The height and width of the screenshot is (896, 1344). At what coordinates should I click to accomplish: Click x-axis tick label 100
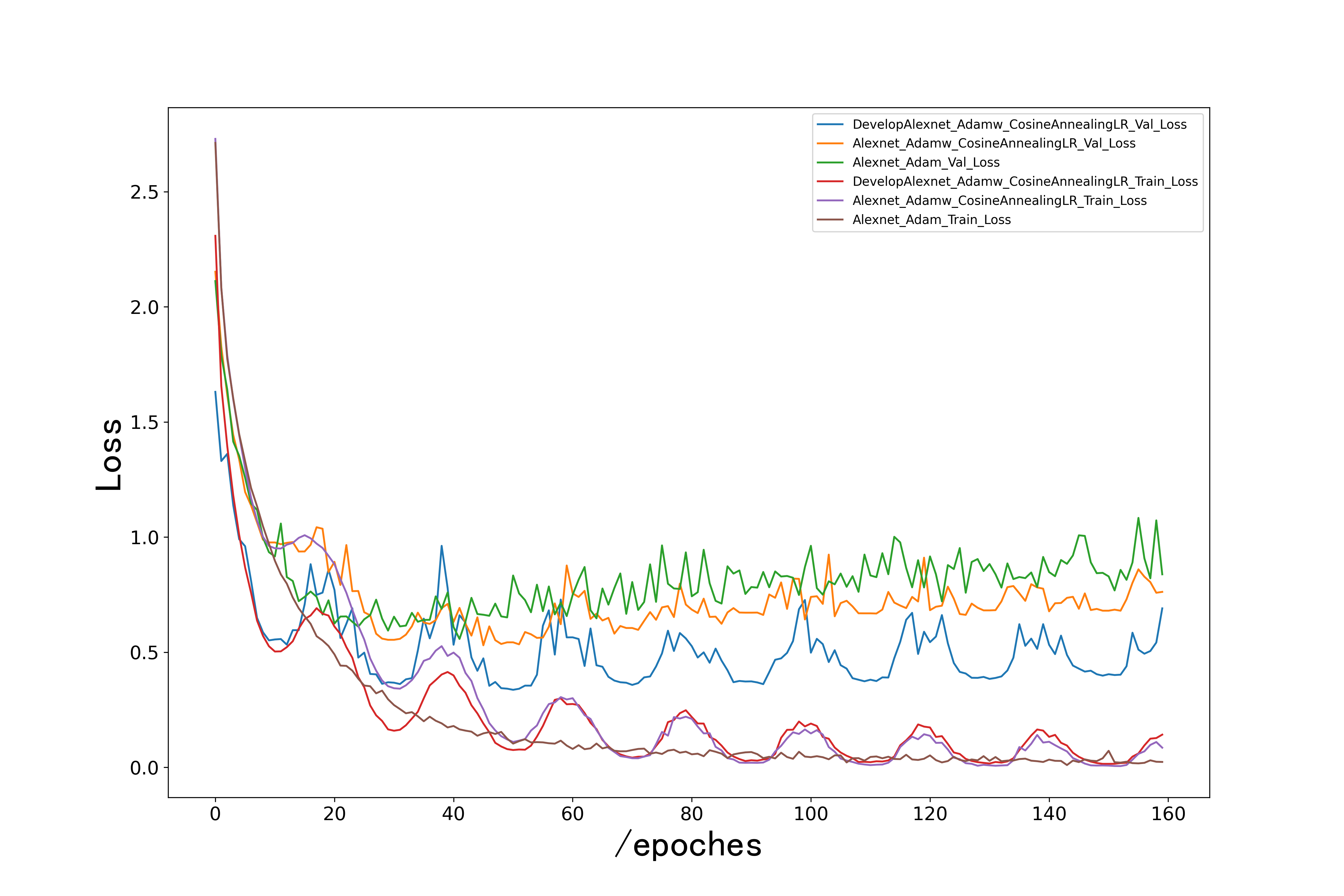tap(811, 814)
